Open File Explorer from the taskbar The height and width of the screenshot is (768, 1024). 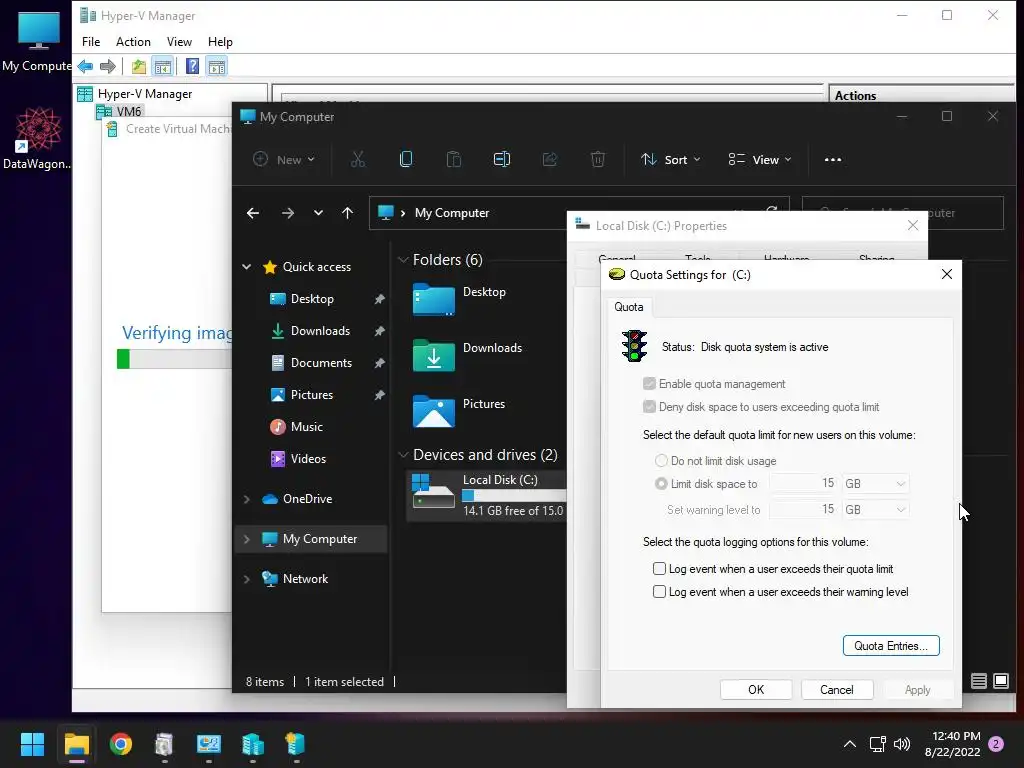[76, 744]
